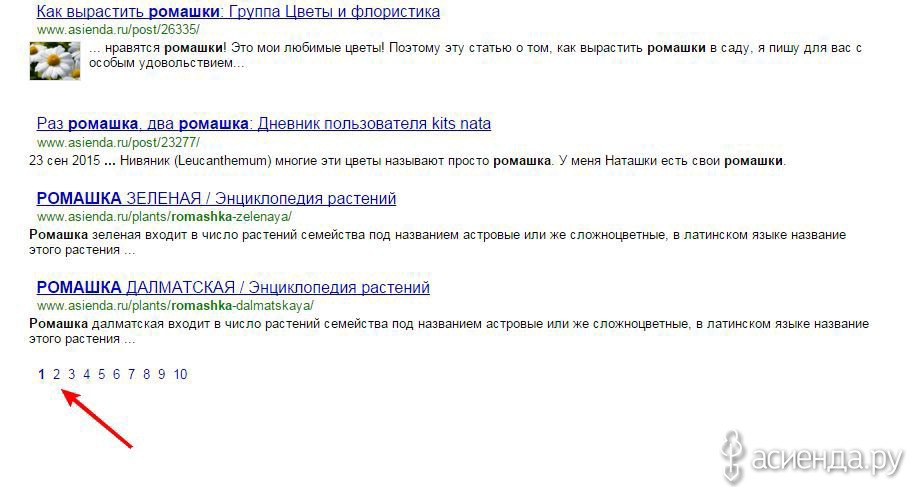
Task: Click the URL www.asienda.ru/post/26335/
Action: 118,29
